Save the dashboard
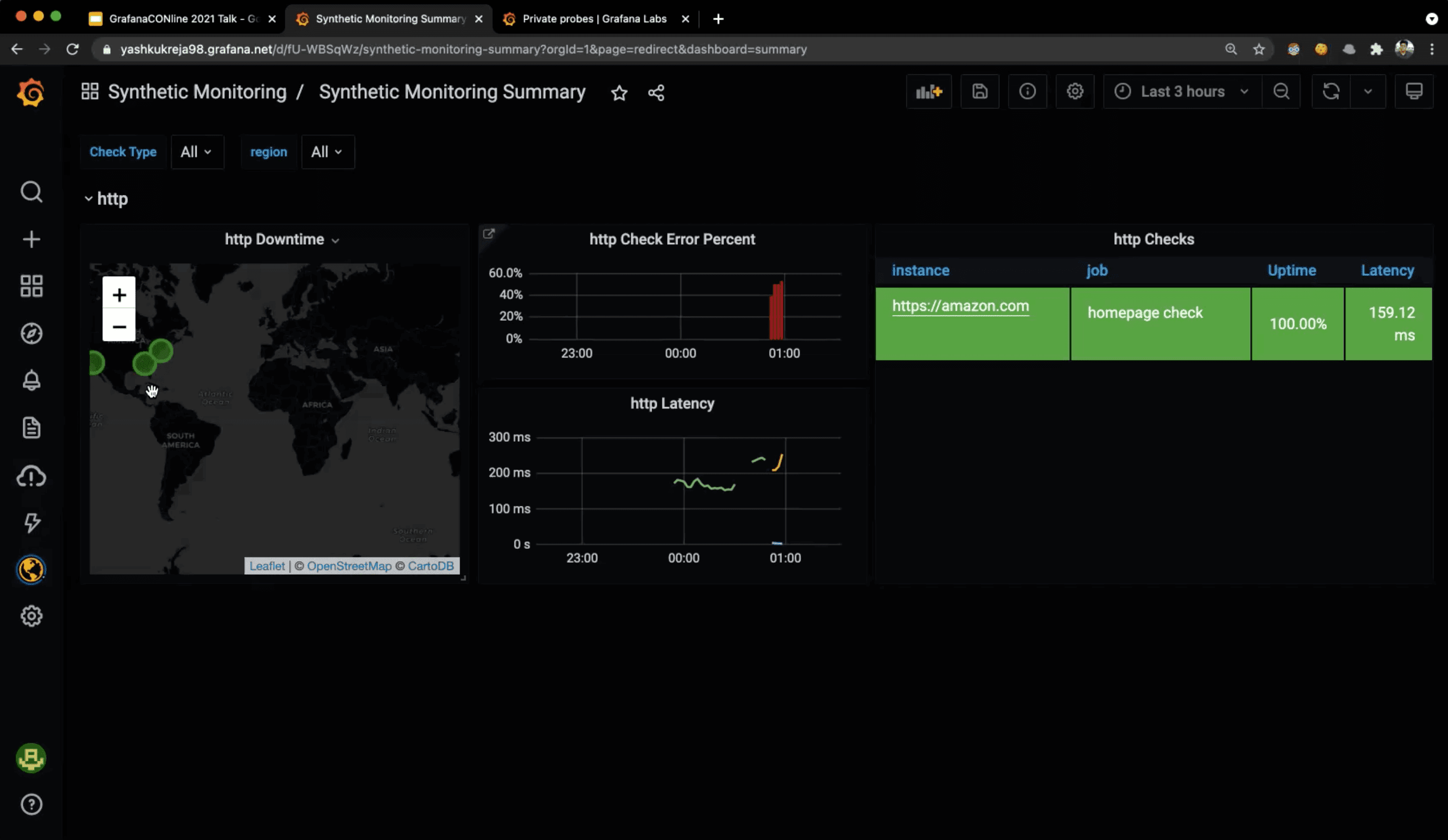This screenshot has height=840, width=1448. (x=980, y=92)
